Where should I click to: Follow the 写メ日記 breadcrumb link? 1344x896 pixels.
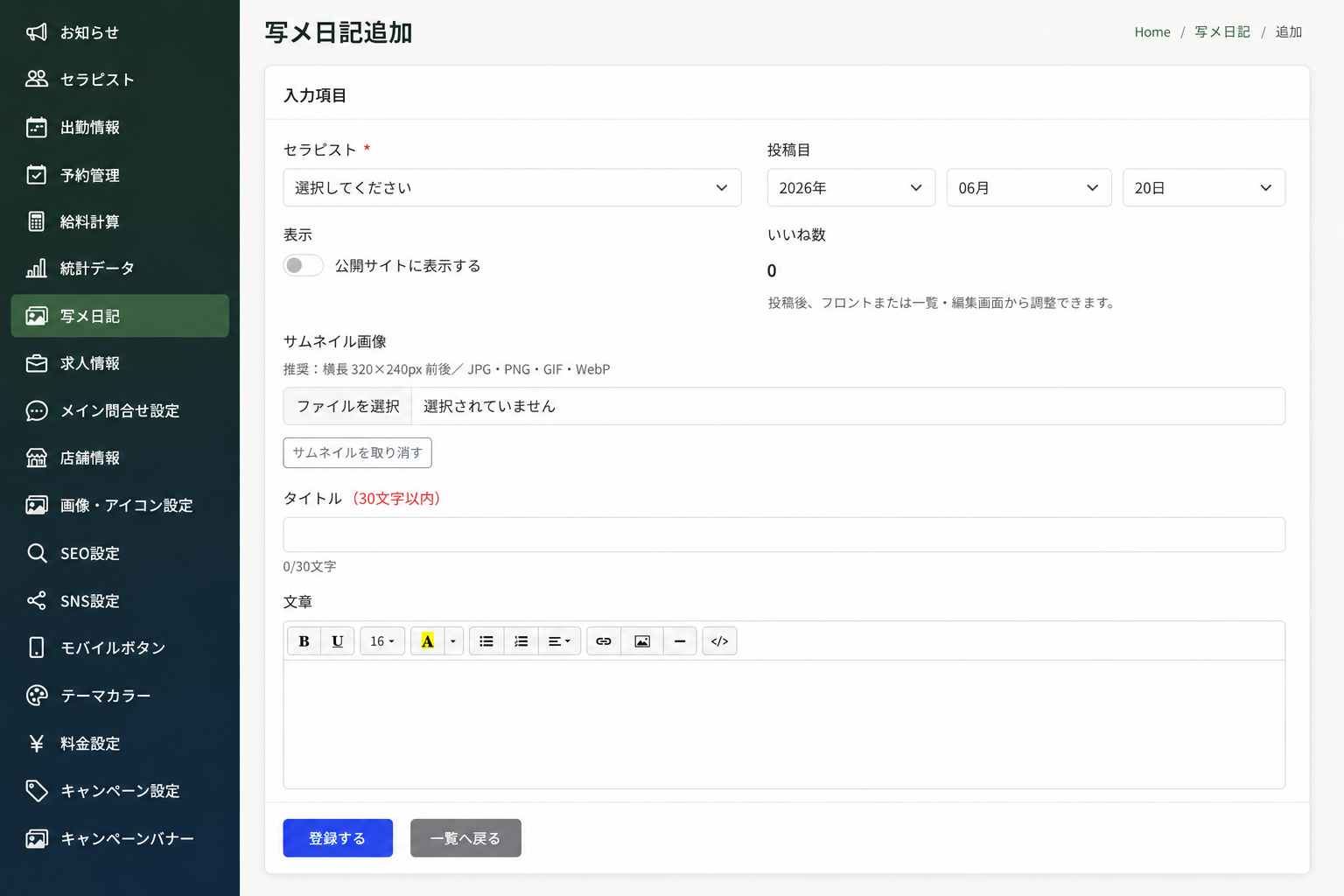[1222, 32]
